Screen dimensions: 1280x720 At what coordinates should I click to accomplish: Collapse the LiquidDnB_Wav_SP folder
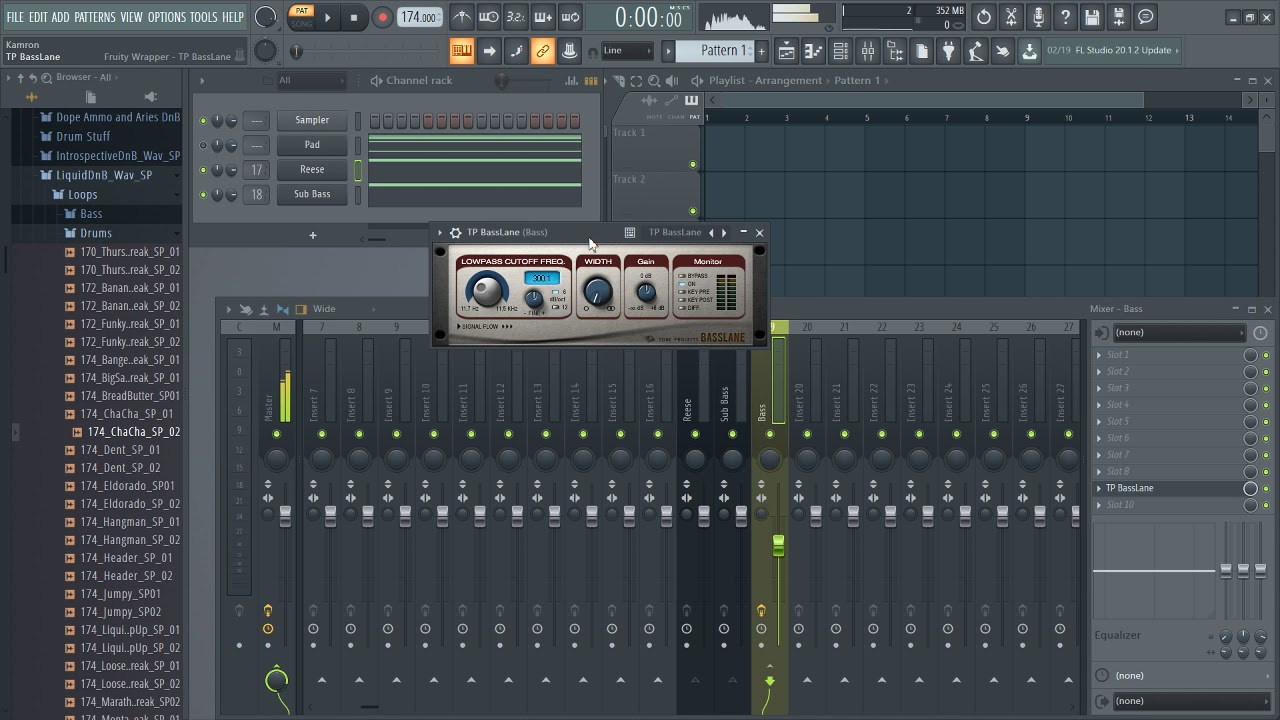[x=104, y=175]
